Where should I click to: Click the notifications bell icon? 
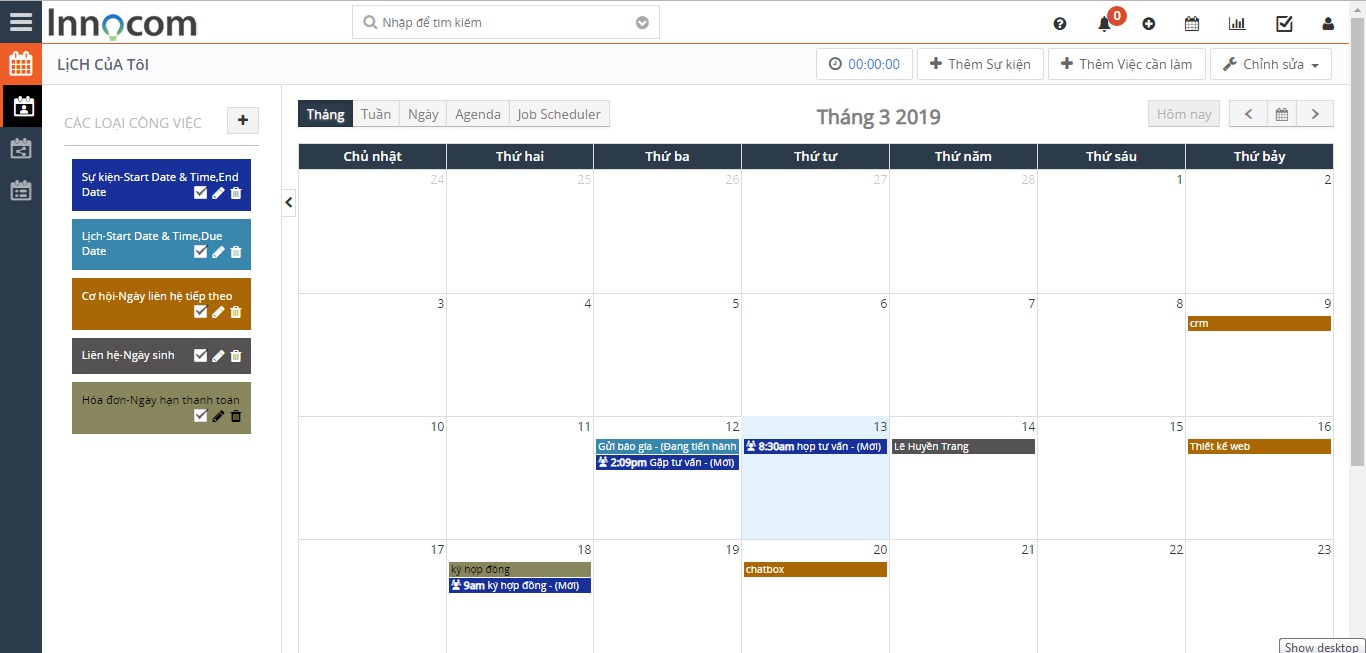[x=1104, y=24]
